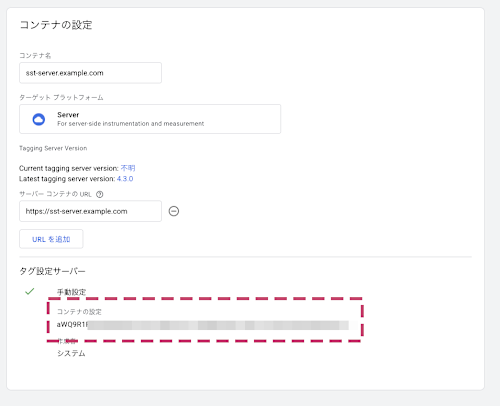Click the blue cloud Server icon
Viewport: 500px width, 406px height.
pyautogui.click(x=39, y=119)
